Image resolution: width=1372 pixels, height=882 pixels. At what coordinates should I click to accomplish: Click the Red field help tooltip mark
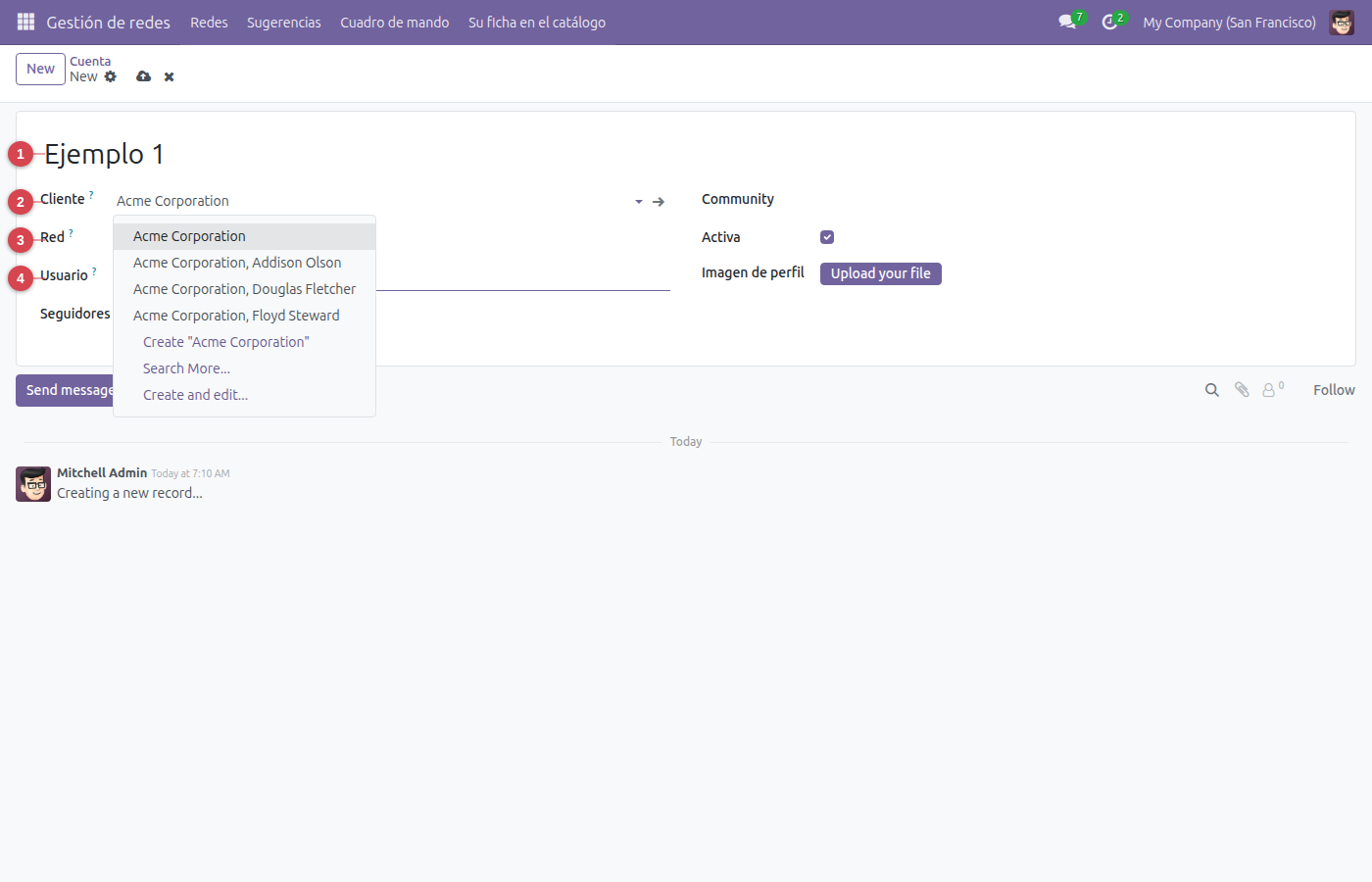(71, 233)
